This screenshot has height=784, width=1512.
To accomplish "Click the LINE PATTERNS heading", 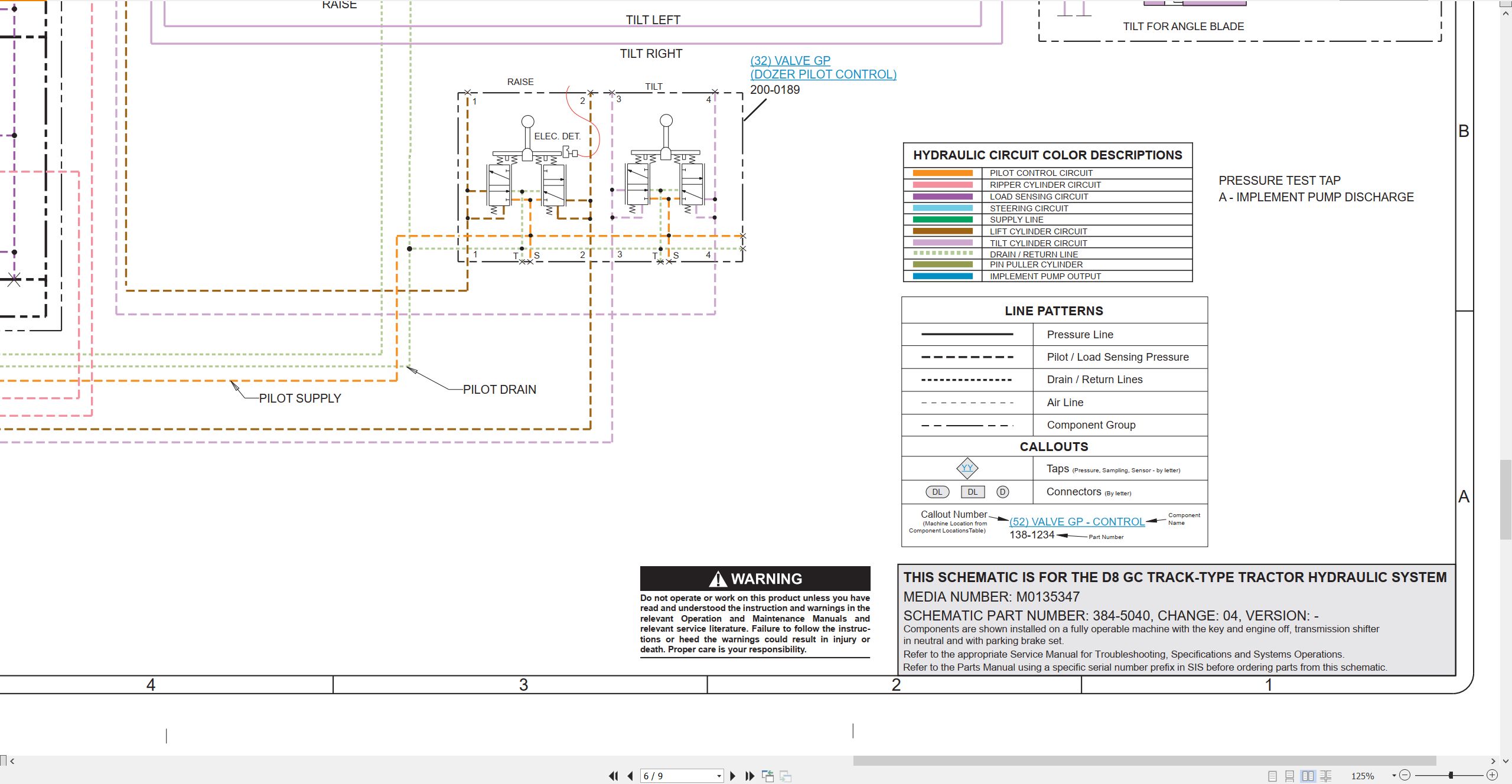I will [x=1054, y=311].
